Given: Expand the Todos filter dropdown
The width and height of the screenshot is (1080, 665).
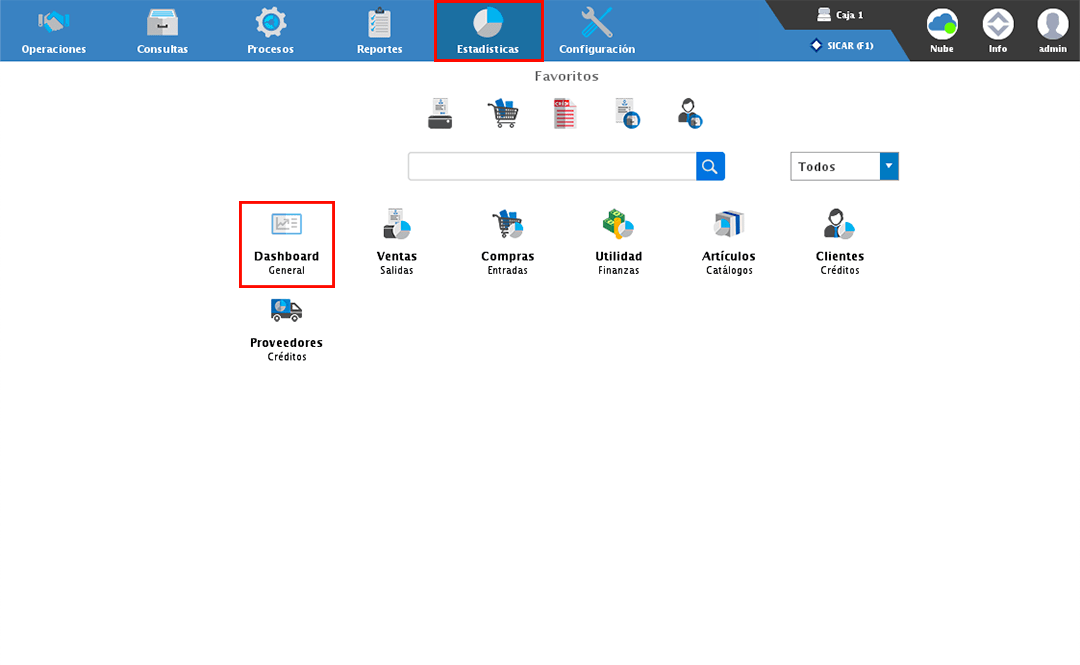Looking at the screenshot, I should pos(889,166).
